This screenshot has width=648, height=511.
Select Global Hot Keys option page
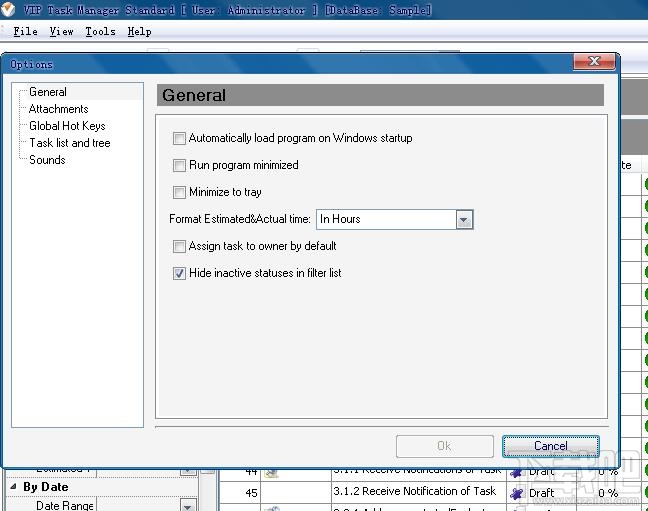[67, 126]
